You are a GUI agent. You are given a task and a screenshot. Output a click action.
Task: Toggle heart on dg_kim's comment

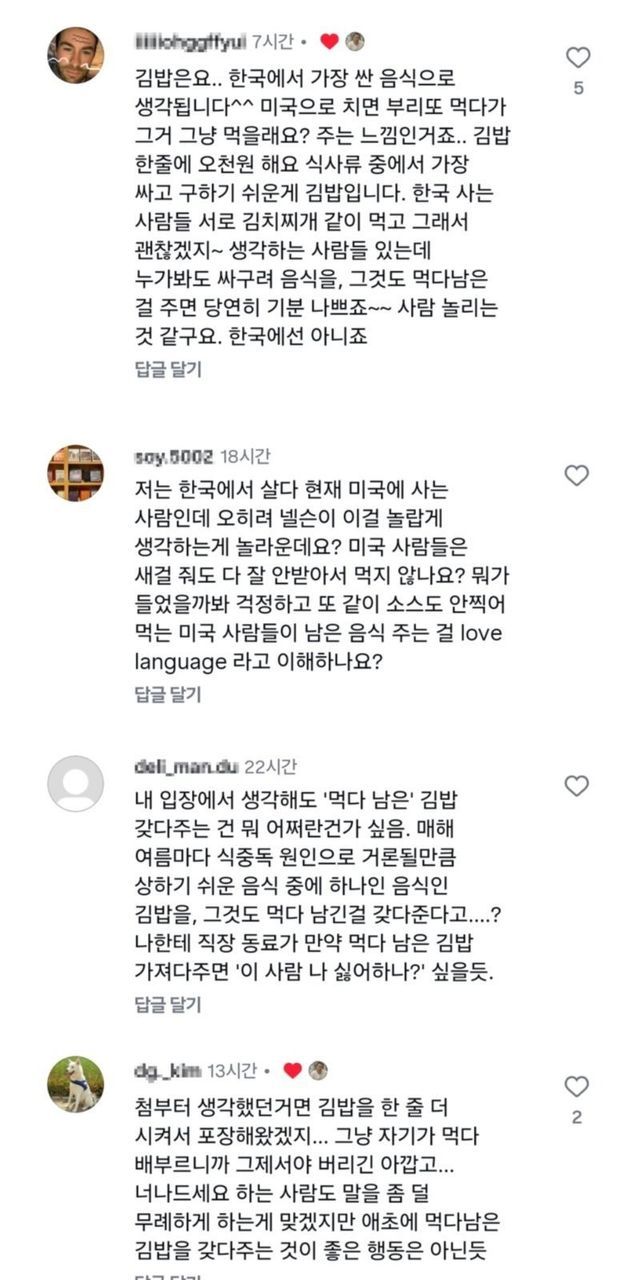tap(577, 1087)
